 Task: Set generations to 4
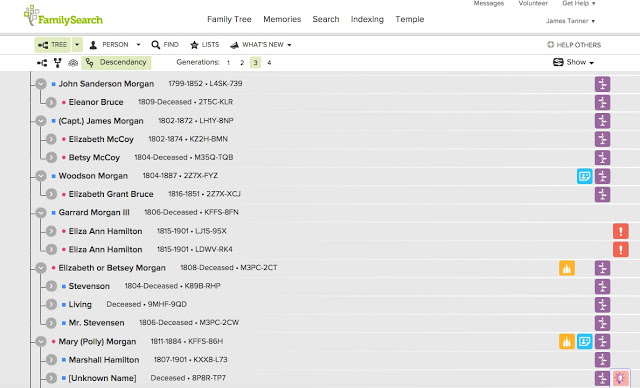tap(269, 63)
